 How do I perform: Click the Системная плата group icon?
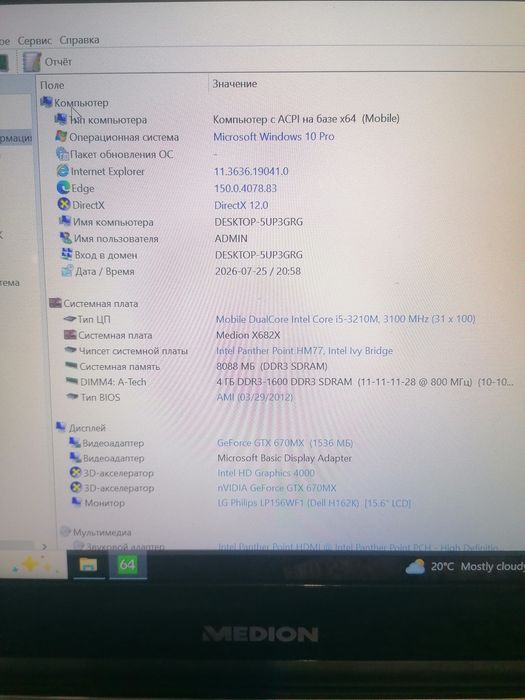point(55,303)
